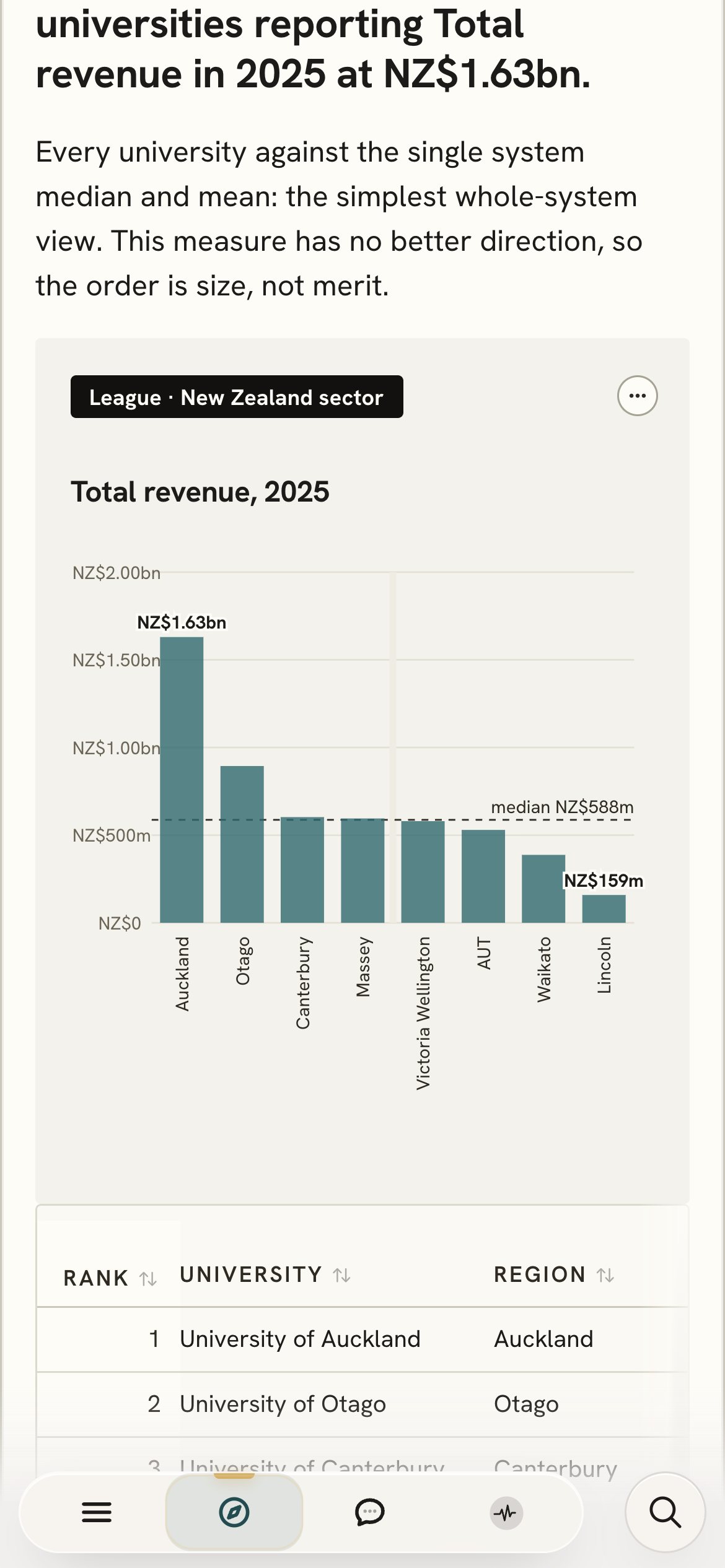The width and height of the screenshot is (725, 1568).
Task: Click the Lincoln axis label
Action: (x=604, y=965)
